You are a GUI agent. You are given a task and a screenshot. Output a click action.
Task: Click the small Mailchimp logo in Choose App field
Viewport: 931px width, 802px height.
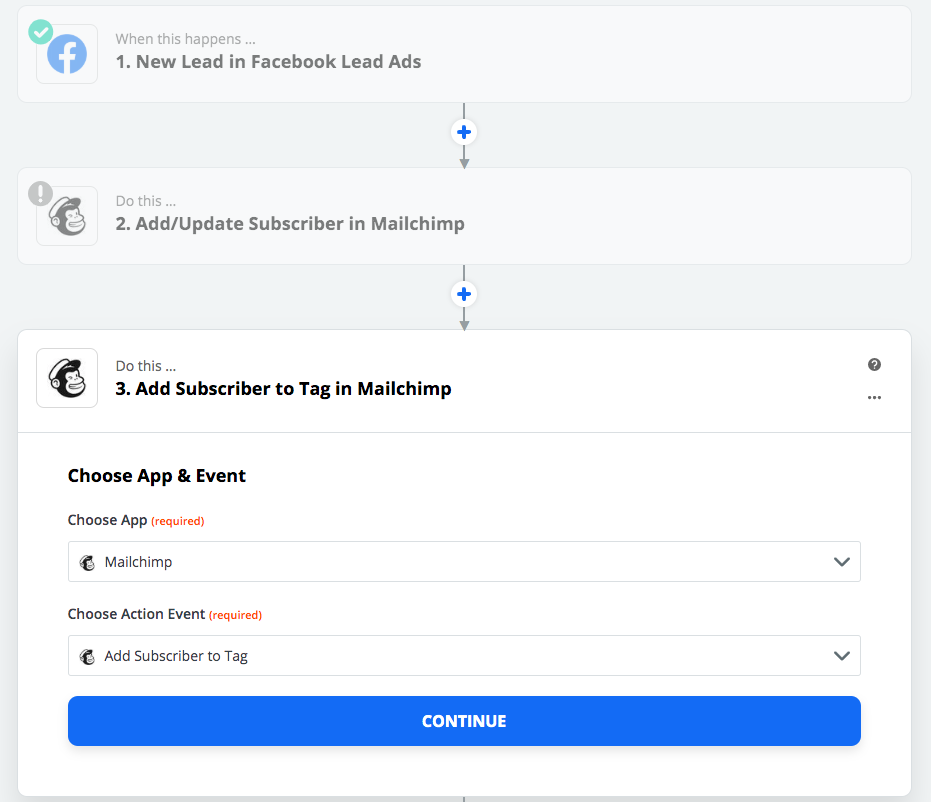point(87,562)
